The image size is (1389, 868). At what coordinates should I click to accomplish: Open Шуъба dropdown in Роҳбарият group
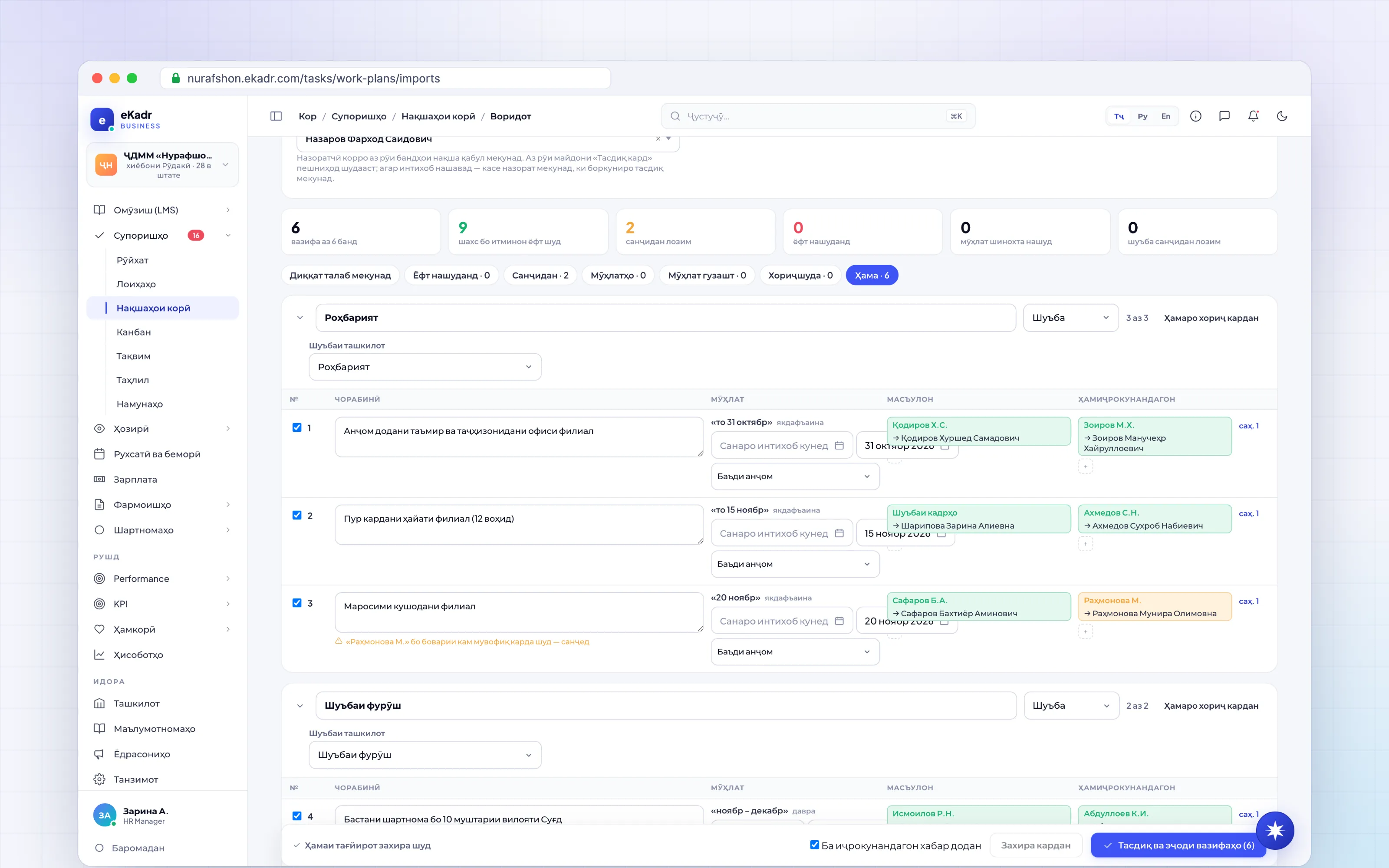coord(1070,317)
